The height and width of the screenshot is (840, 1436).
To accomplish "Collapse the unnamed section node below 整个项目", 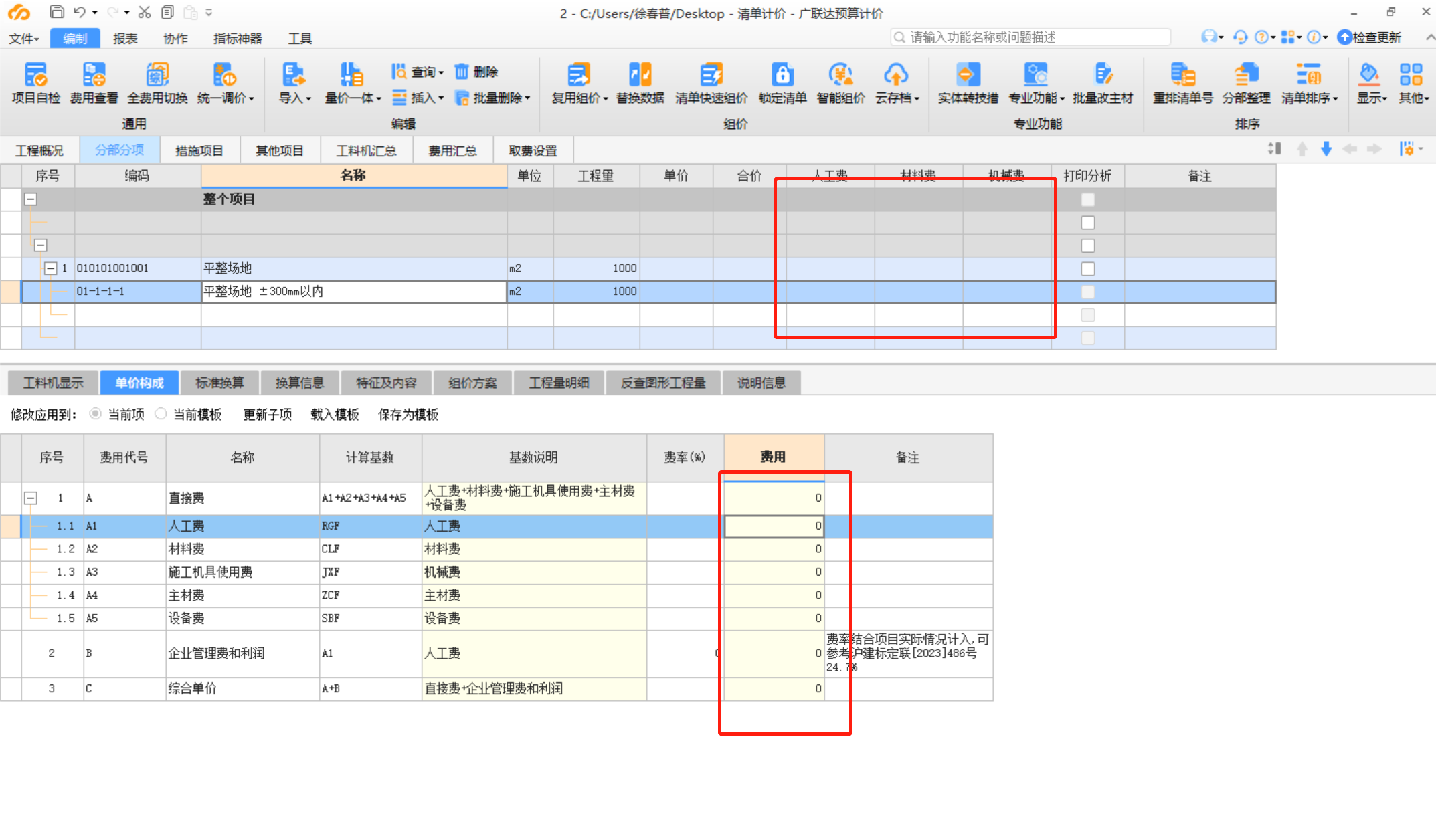I will (41, 245).
